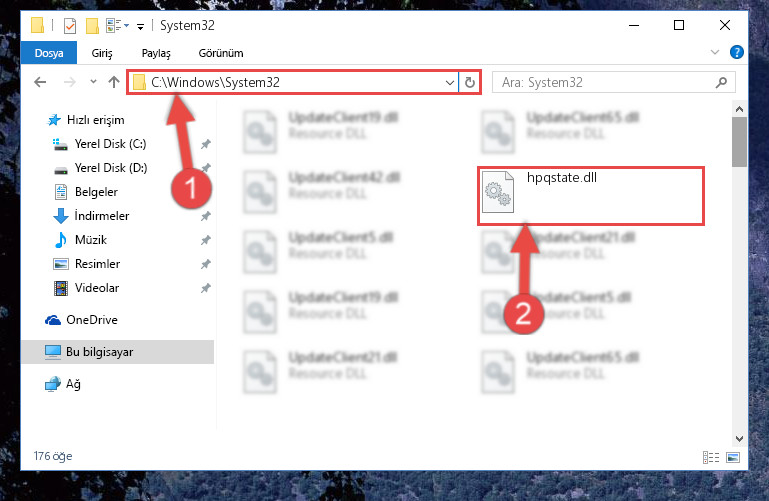769x501 pixels.
Task: Expand the address bar history dropdown
Action: 449,82
